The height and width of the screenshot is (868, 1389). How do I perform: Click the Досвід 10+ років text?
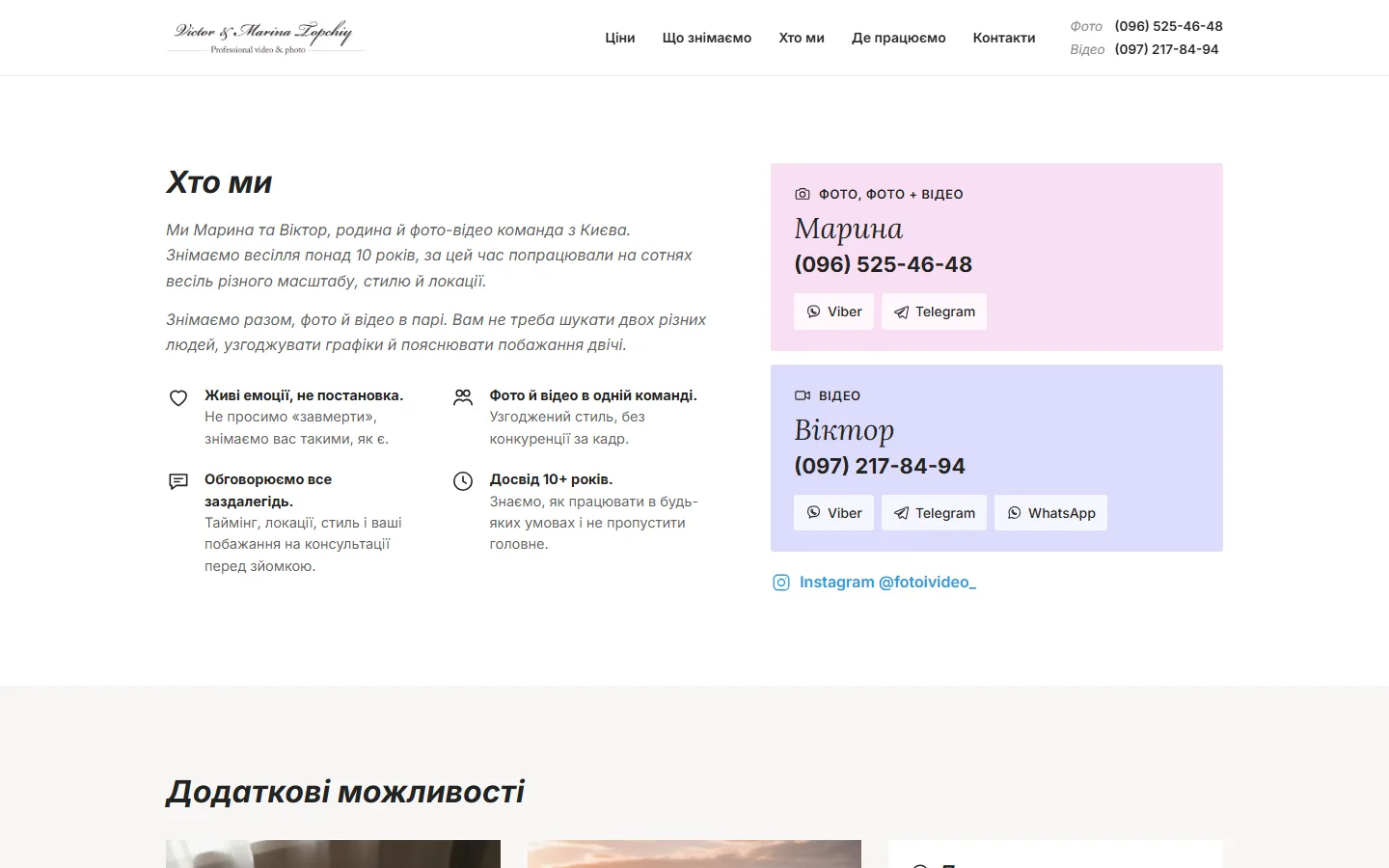point(551,479)
